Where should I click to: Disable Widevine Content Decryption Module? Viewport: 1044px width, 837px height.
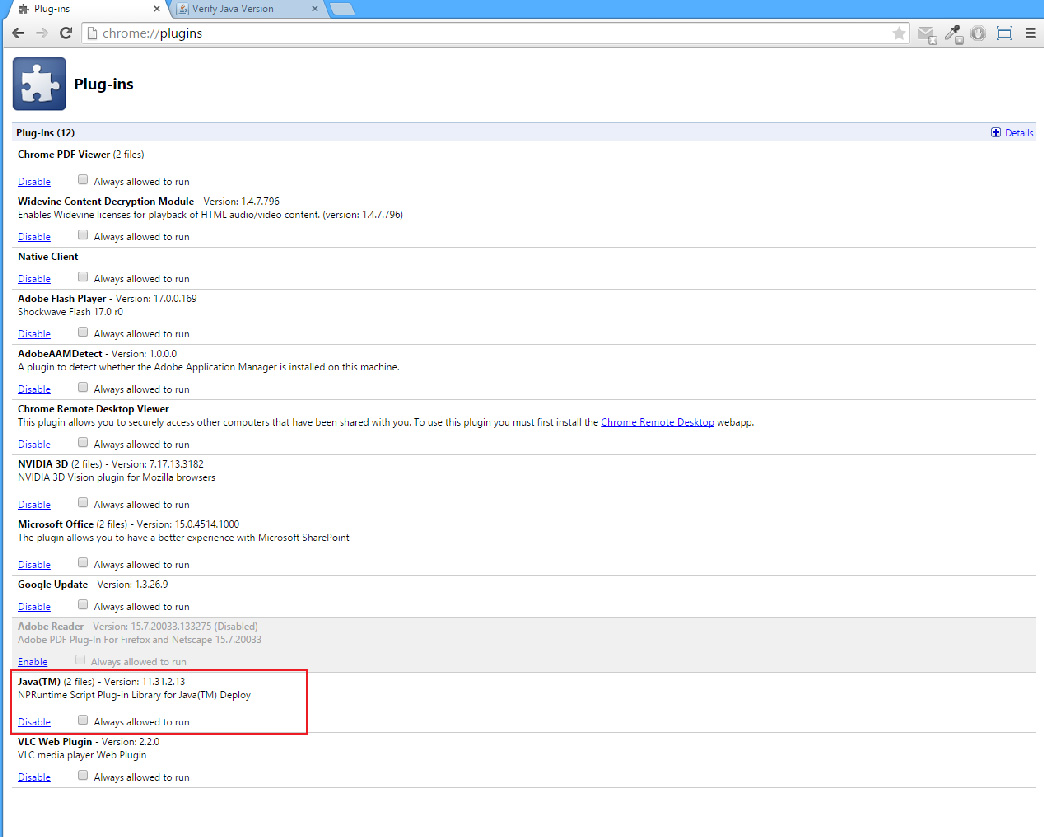coord(35,236)
